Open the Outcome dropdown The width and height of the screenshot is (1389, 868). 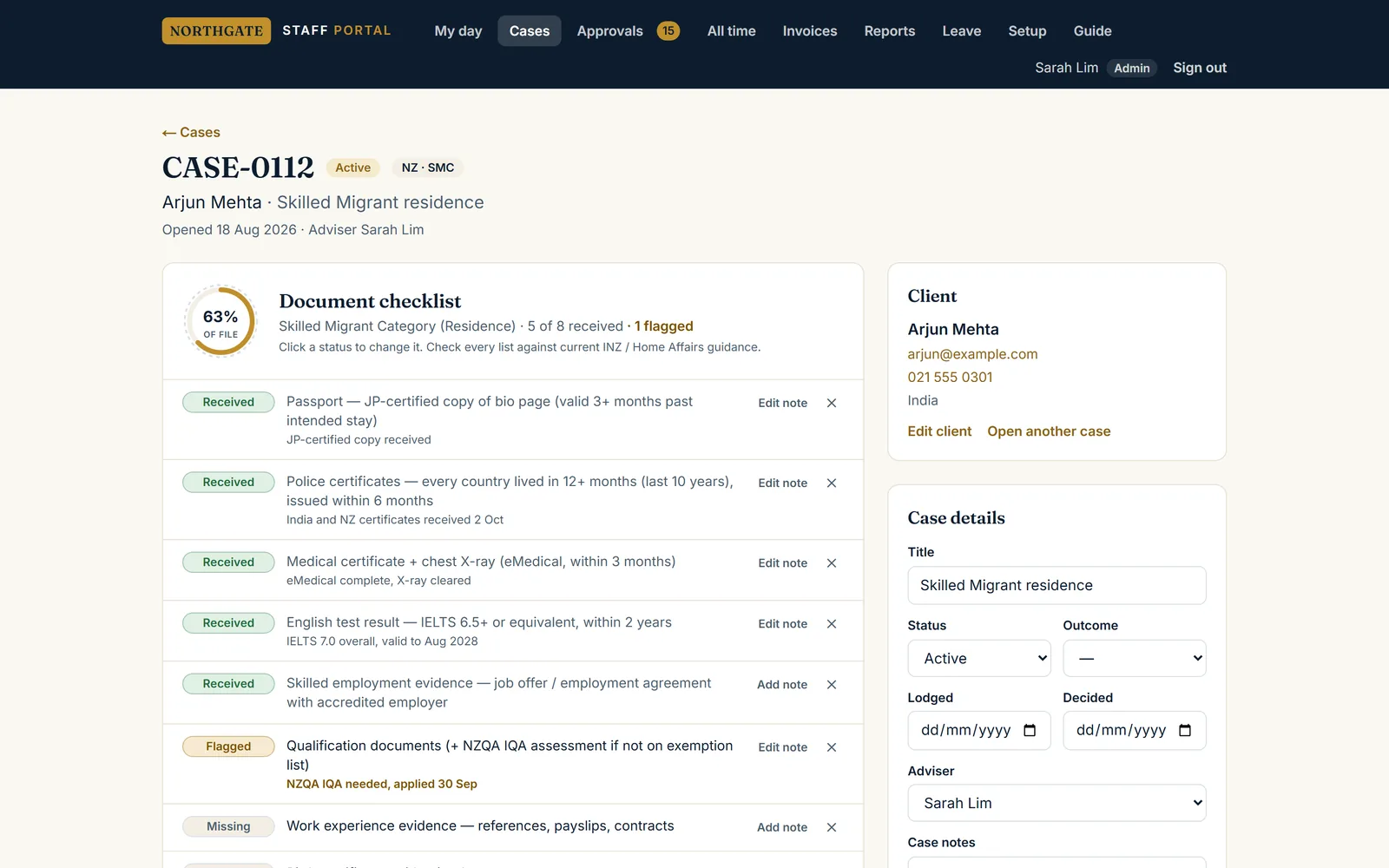[x=1135, y=658]
